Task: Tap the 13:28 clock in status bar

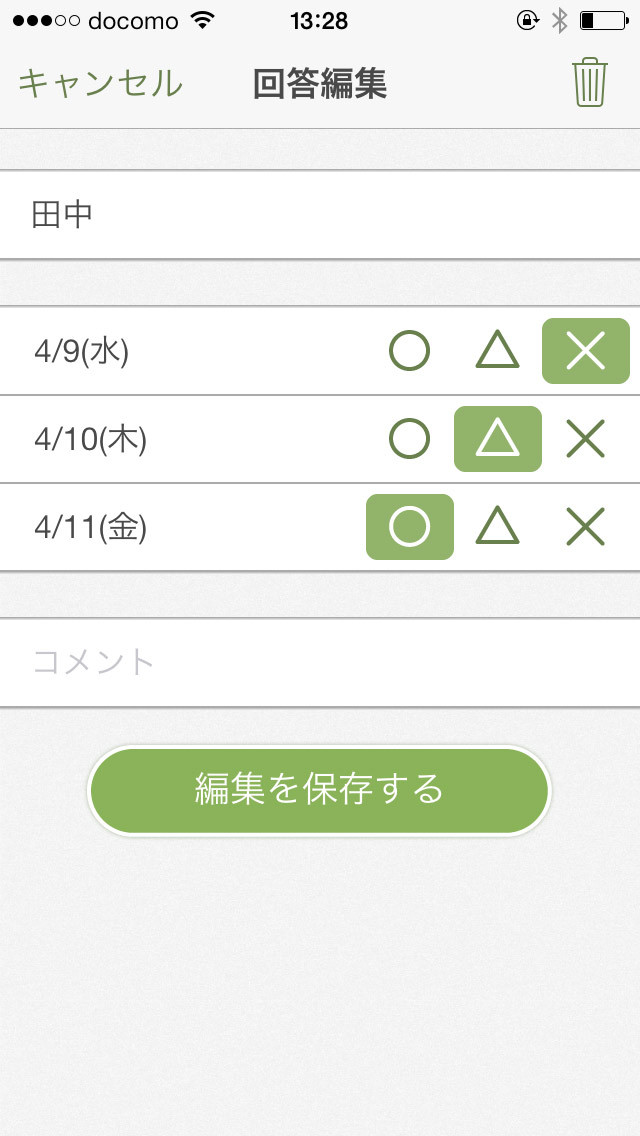Action: [319, 20]
